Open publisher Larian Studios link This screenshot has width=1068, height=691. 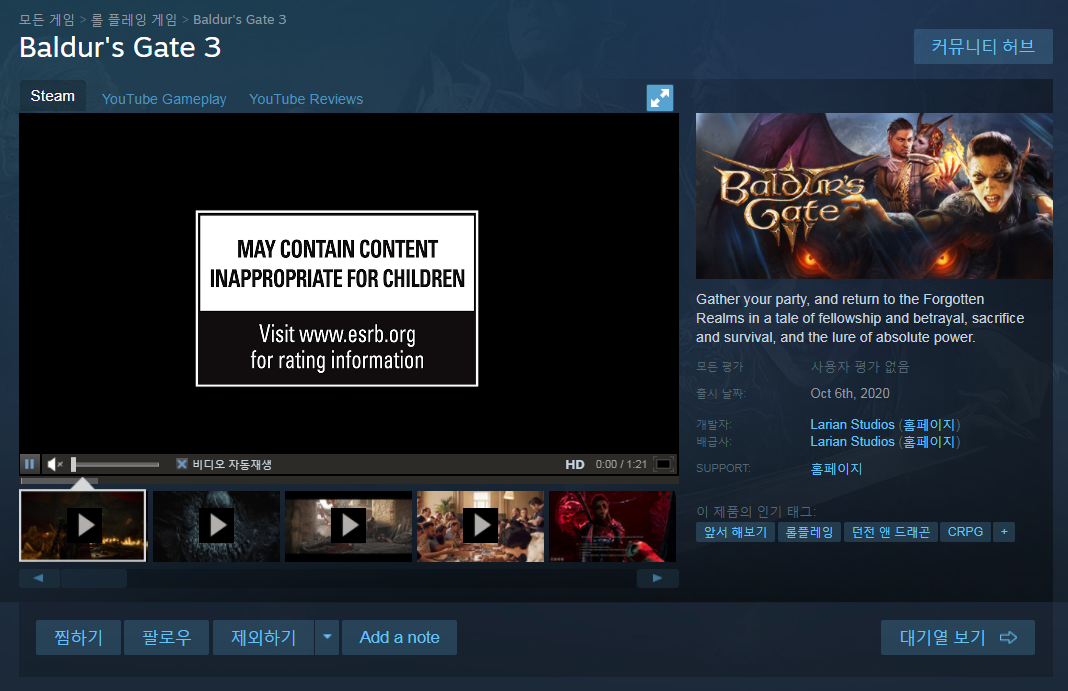pyautogui.click(x=852, y=441)
